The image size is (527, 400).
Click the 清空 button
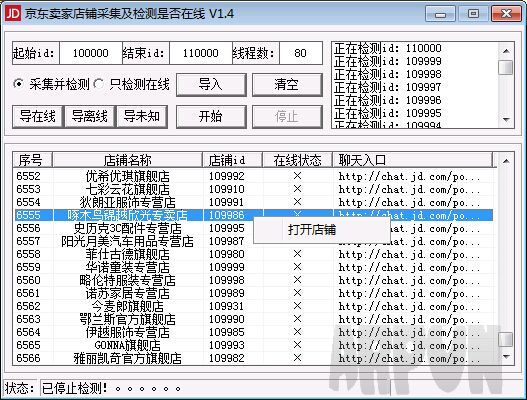click(287, 85)
